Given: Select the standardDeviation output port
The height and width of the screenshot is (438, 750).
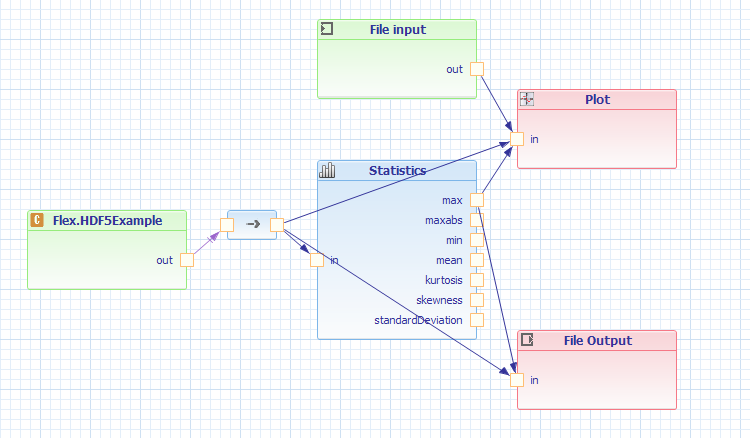Looking at the screenshot, I should point(477,320).
